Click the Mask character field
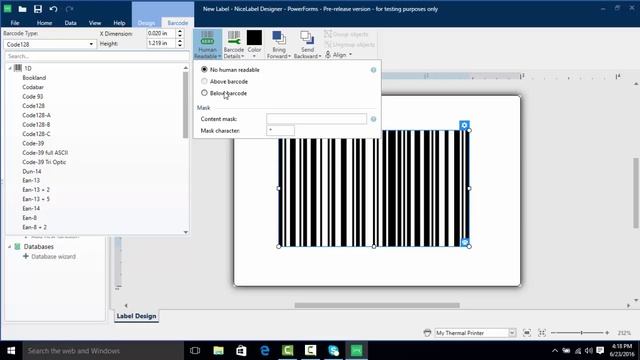Image resolution: width=640 pixels, height=360 pixels. click(280, 131)
